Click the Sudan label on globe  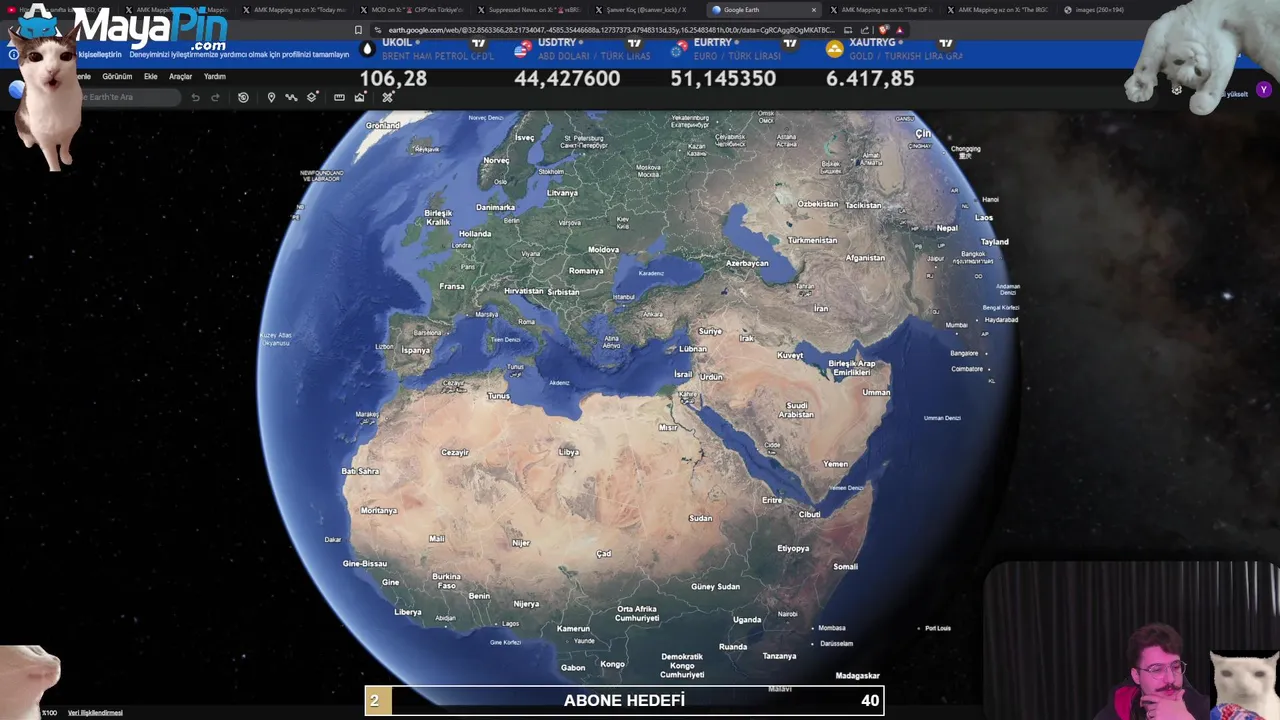tap(700, 518)
